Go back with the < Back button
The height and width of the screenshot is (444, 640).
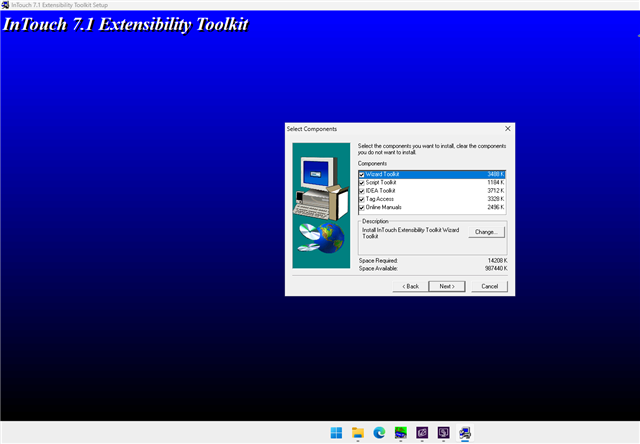pos(410,286)
